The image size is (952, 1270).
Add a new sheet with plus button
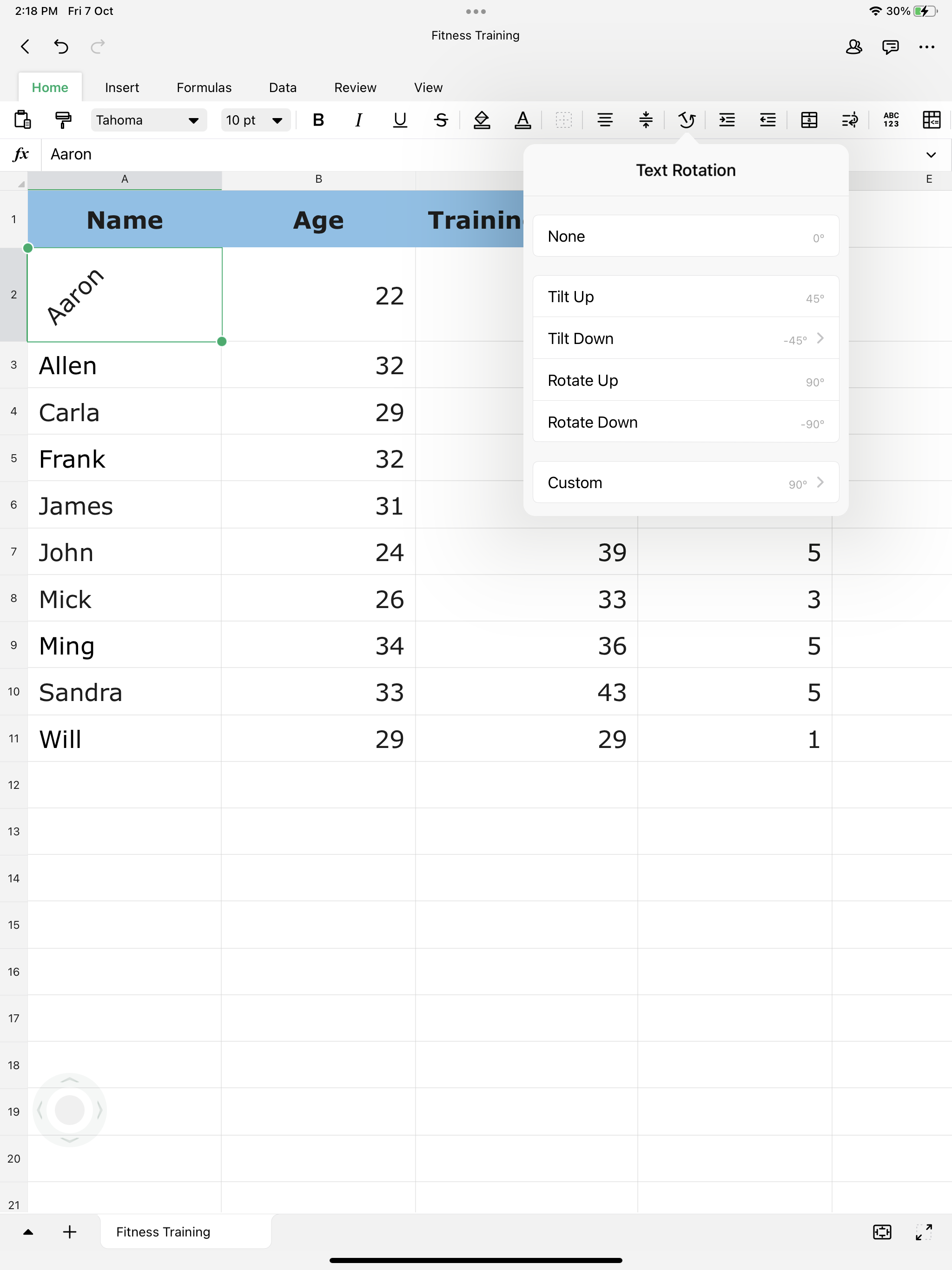tap(69, 1231)
